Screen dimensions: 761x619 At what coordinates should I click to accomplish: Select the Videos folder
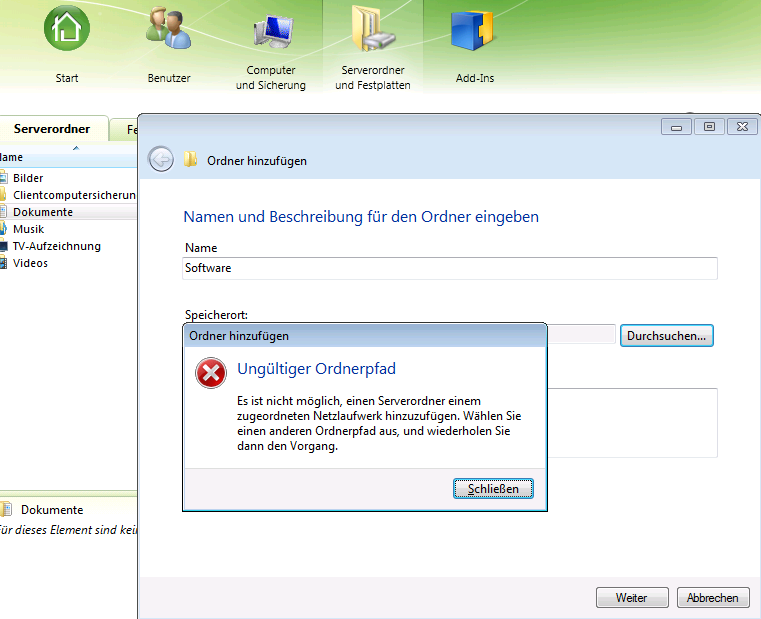click(30, 263)
